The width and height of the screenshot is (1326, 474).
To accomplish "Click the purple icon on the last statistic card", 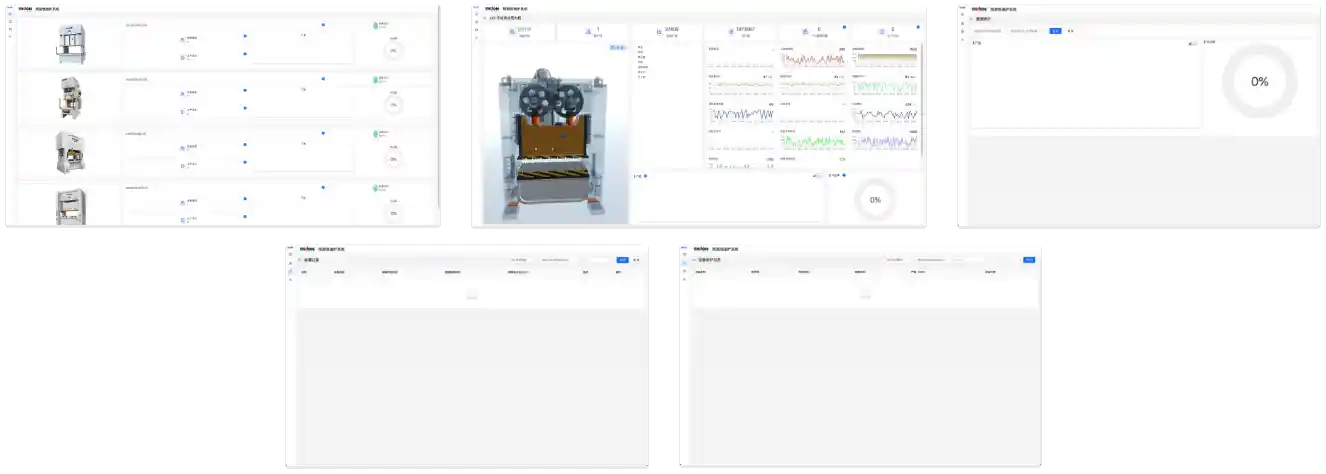I will (881, 32).
